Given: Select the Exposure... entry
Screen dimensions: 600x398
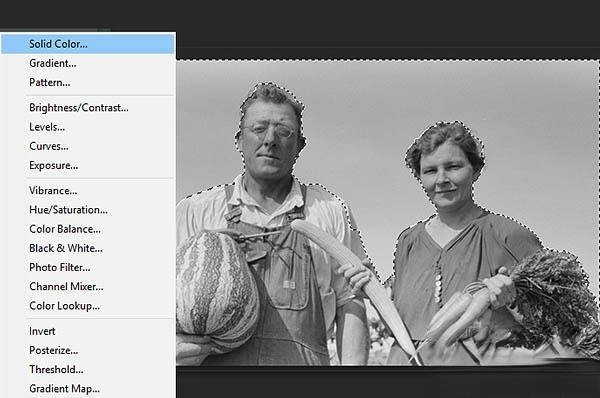Looking at the screenshot, I should [x=88, y=165].
